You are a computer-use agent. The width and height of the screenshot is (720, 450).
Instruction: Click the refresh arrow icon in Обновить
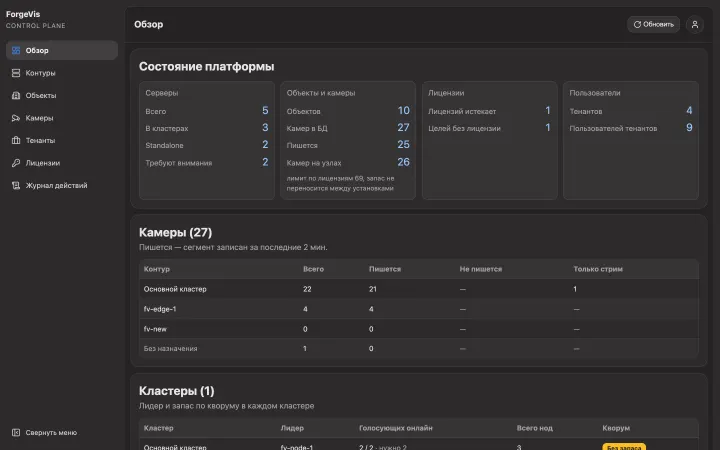[637, 24]
